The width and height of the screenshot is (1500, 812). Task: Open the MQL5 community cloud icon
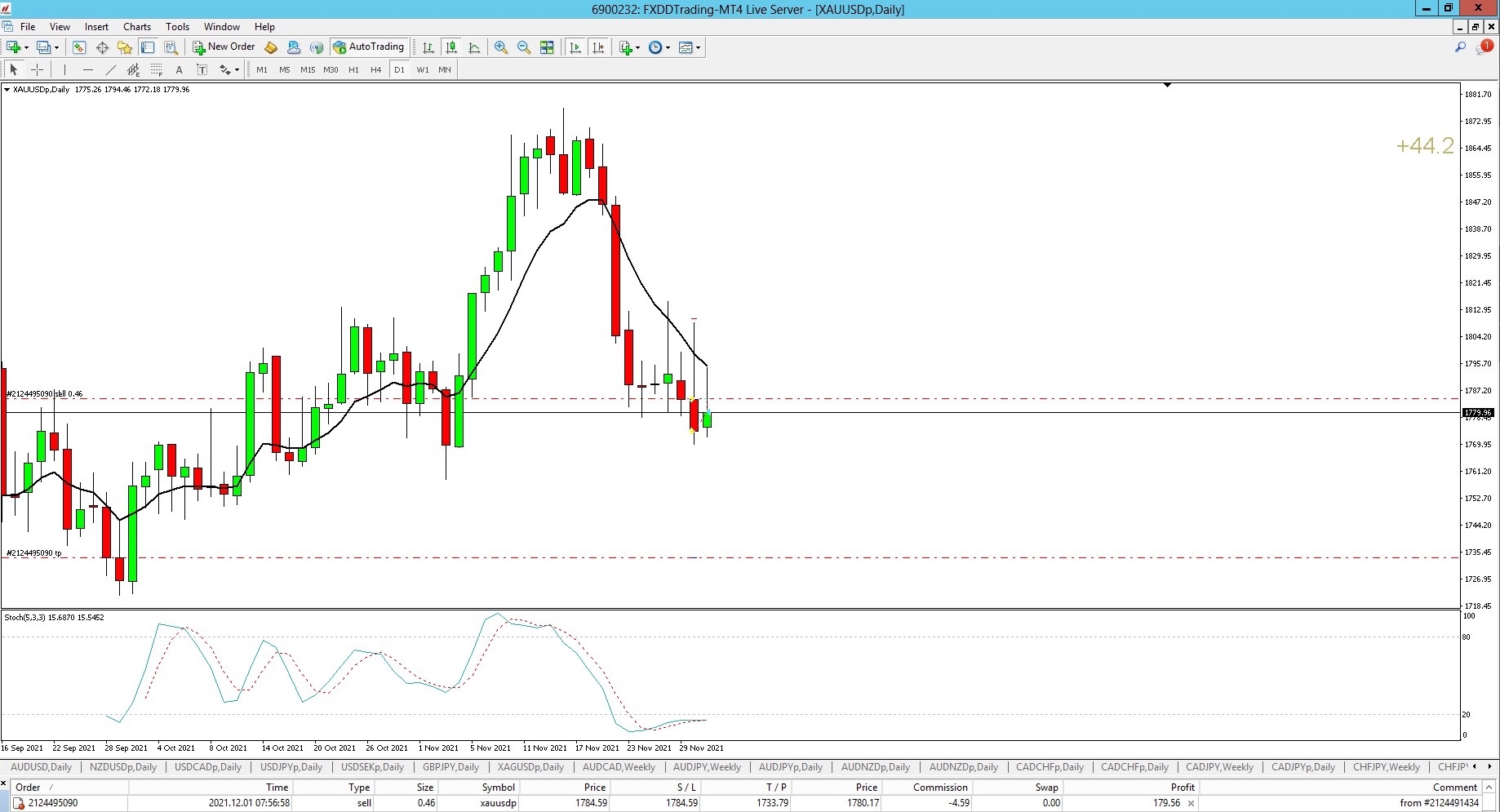click(x=294, y=47)
